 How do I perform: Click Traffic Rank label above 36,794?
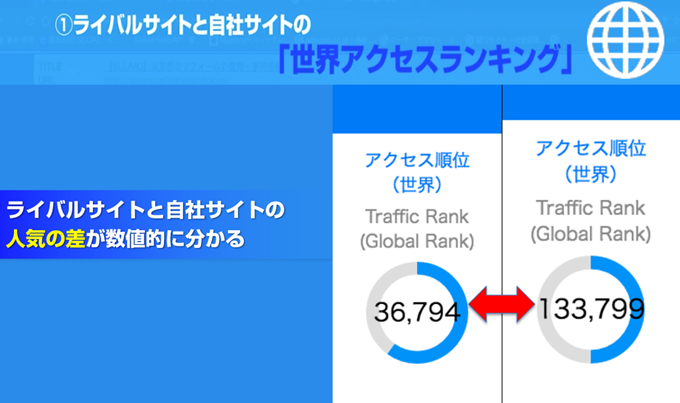click(417, 216)
